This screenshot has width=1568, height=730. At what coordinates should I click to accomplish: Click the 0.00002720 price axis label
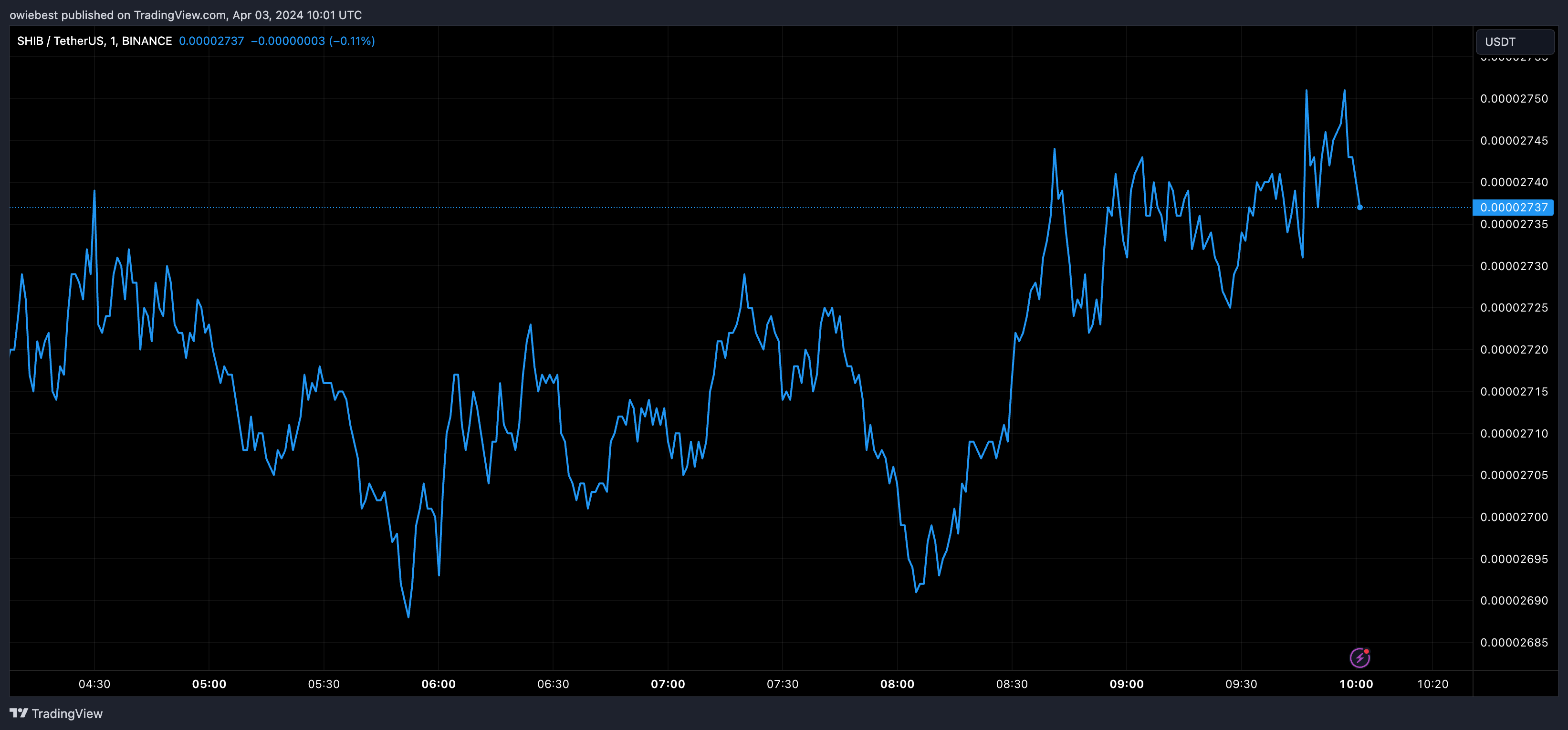1515,349
